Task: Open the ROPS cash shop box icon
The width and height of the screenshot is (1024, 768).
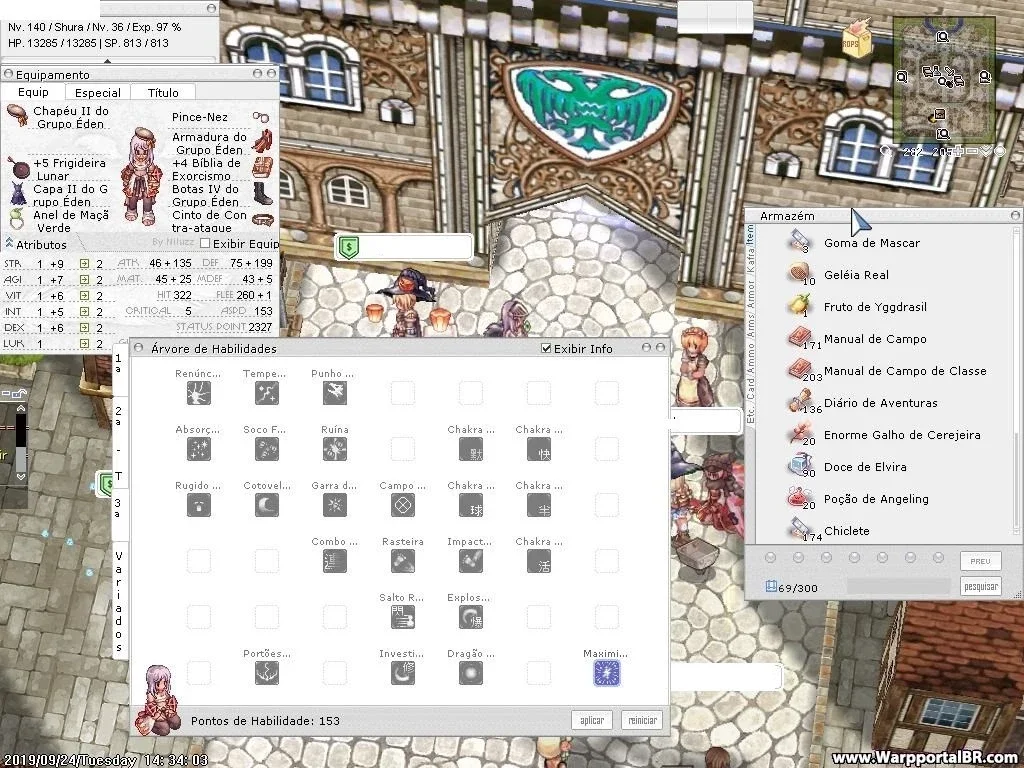Action: pos(857,40)
